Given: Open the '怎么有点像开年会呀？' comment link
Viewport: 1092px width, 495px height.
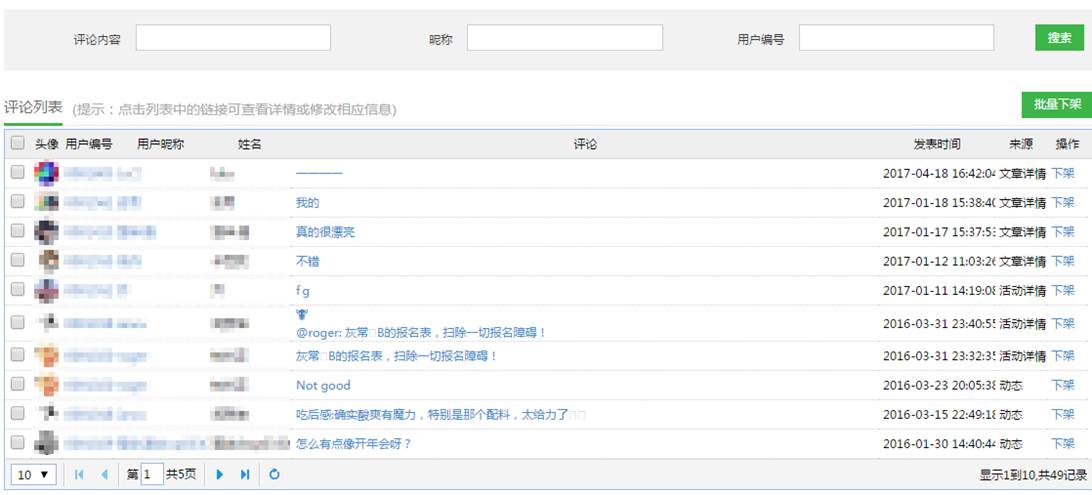Looking at the screenshot, I should pyautogui.click(x=354, y=443).
